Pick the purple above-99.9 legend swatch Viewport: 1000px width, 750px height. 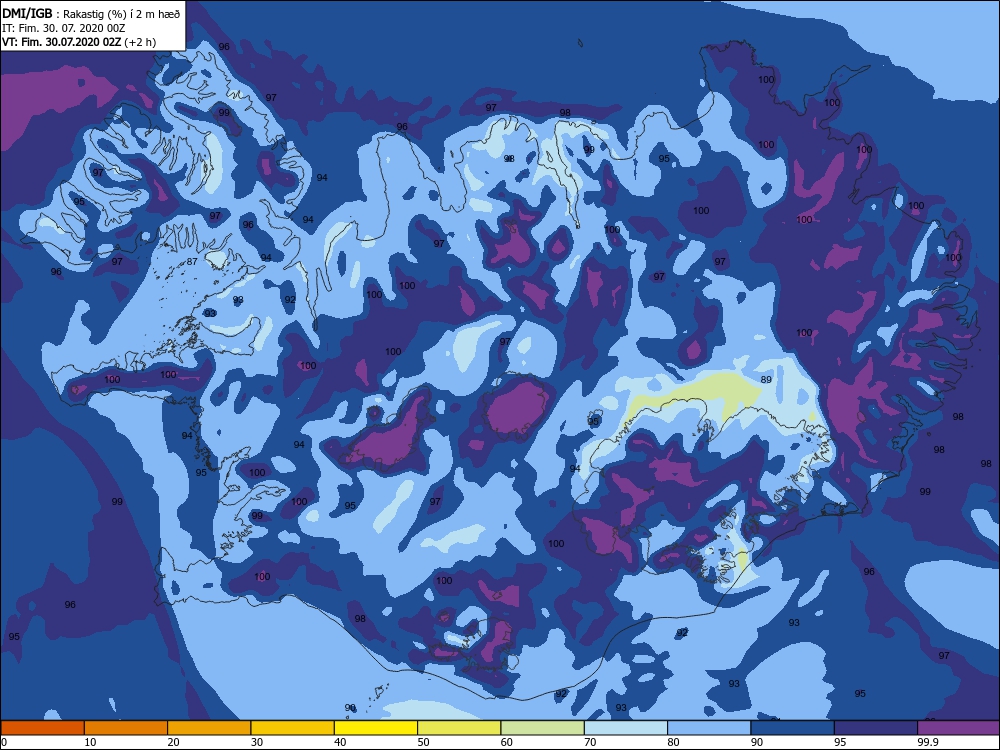(959, 728)
